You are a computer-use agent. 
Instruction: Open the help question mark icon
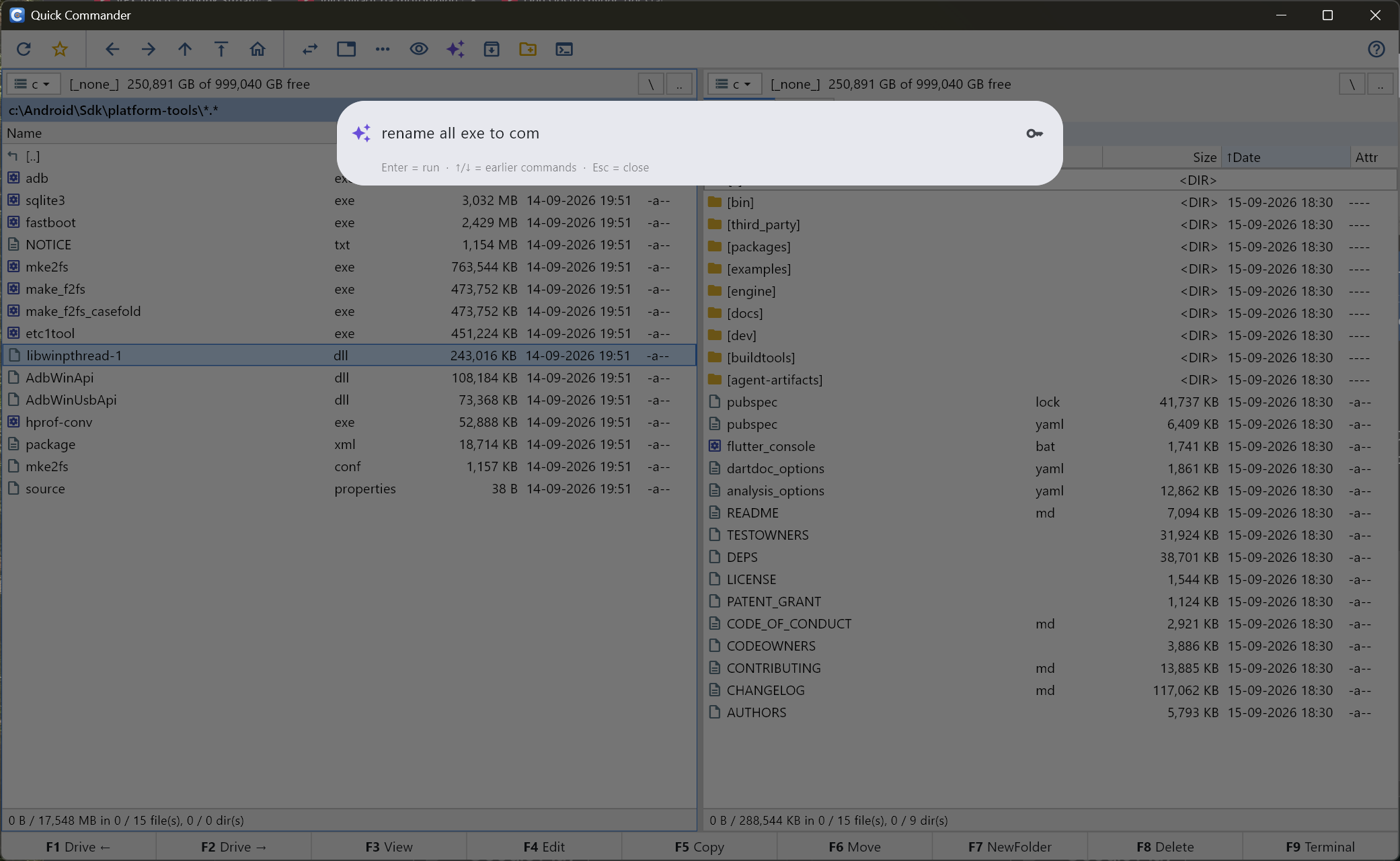(1376, 49)
